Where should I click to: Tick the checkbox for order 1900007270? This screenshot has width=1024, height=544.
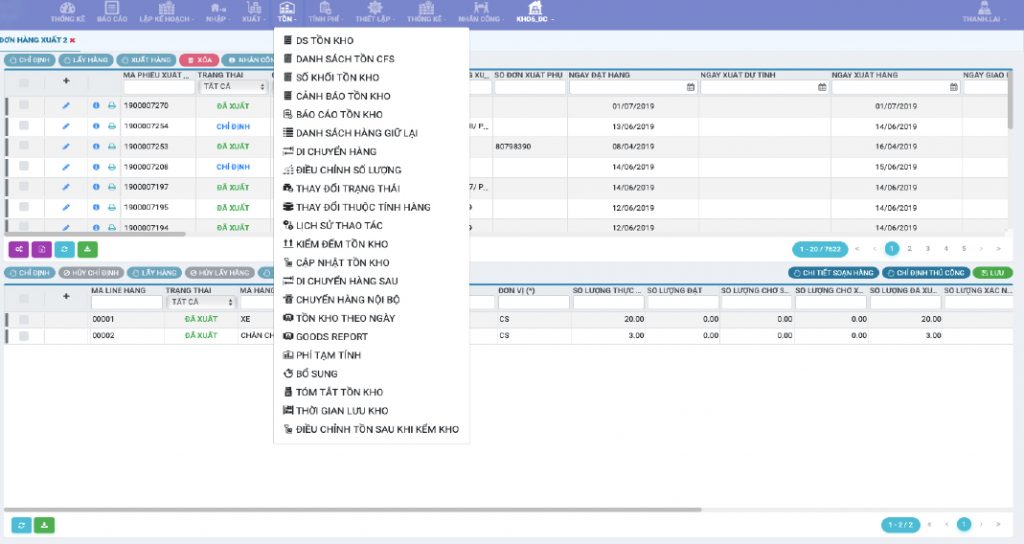(24, 105)
